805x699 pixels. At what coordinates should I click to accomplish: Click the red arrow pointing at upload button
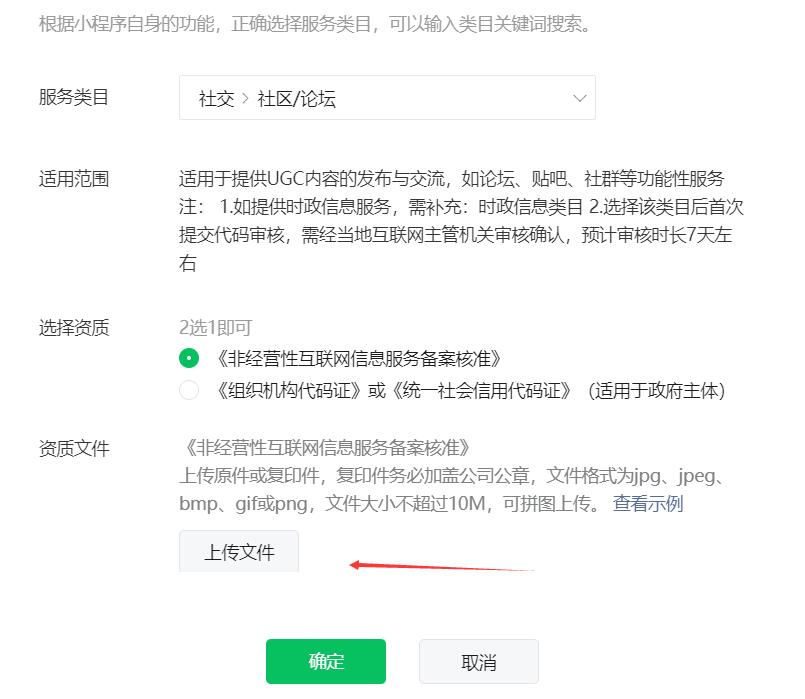point(440,567)
